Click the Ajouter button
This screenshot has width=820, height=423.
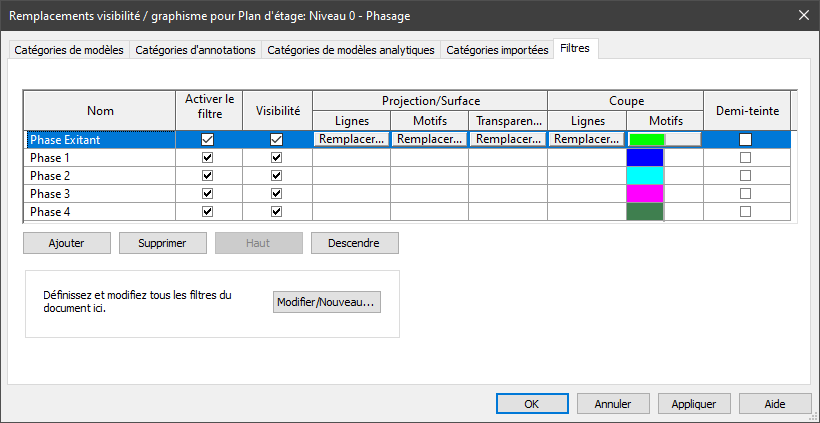(x=67, y=243)
